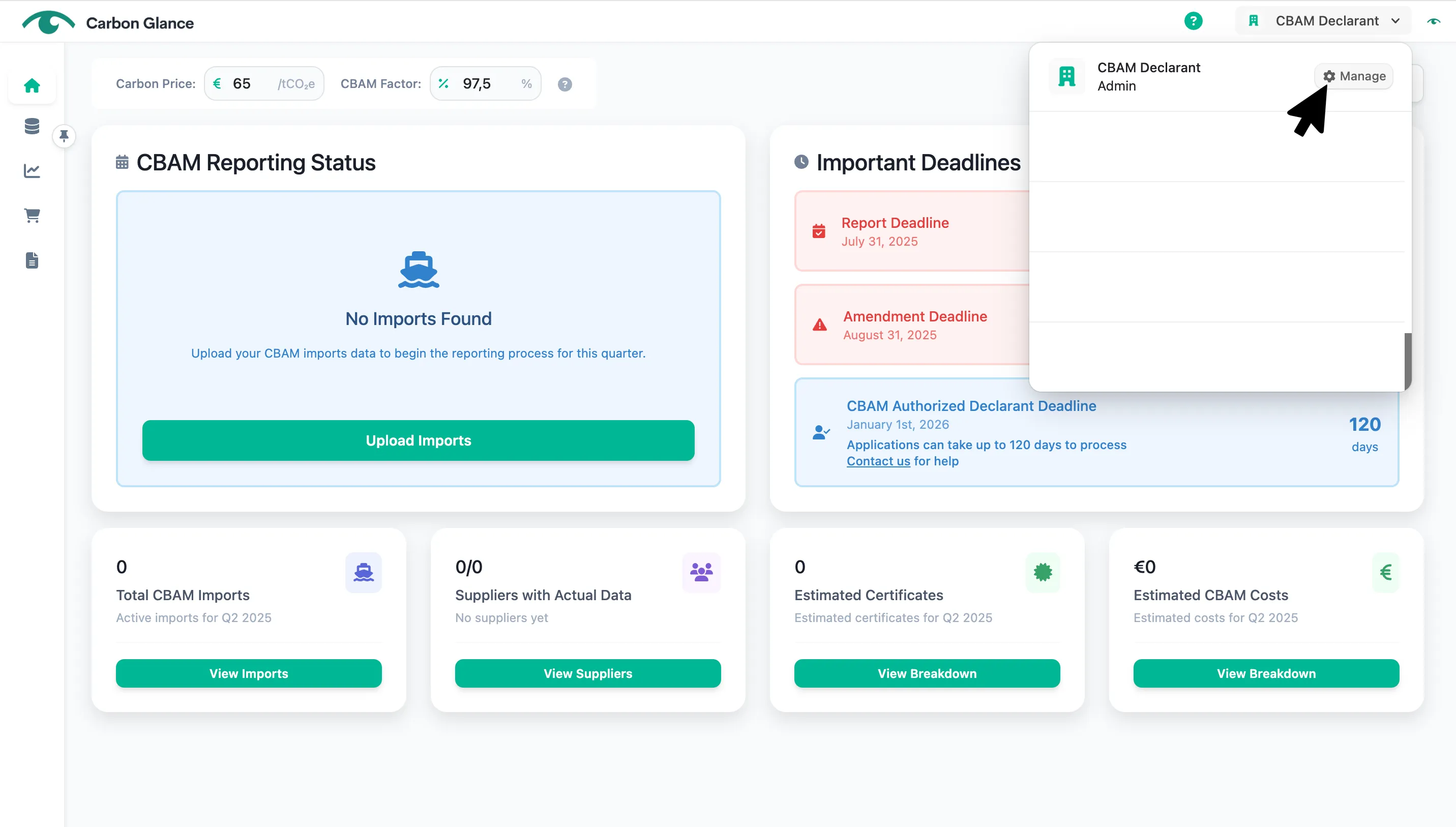Open the database sidebar icon
This screenshot has height=827, width=1456.
coord(32,126)
